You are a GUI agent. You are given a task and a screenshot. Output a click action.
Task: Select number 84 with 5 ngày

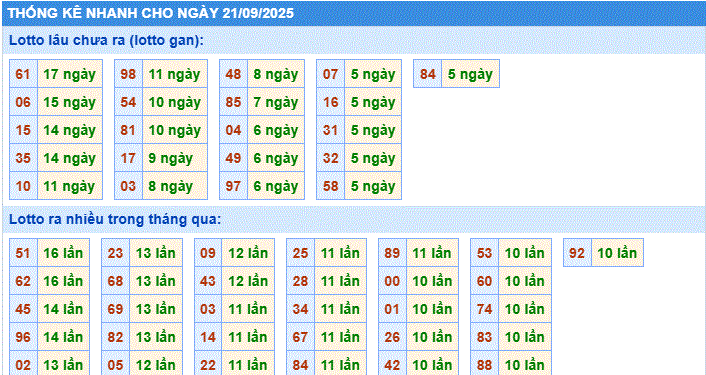pyautogui.click(x=428, y=74)
